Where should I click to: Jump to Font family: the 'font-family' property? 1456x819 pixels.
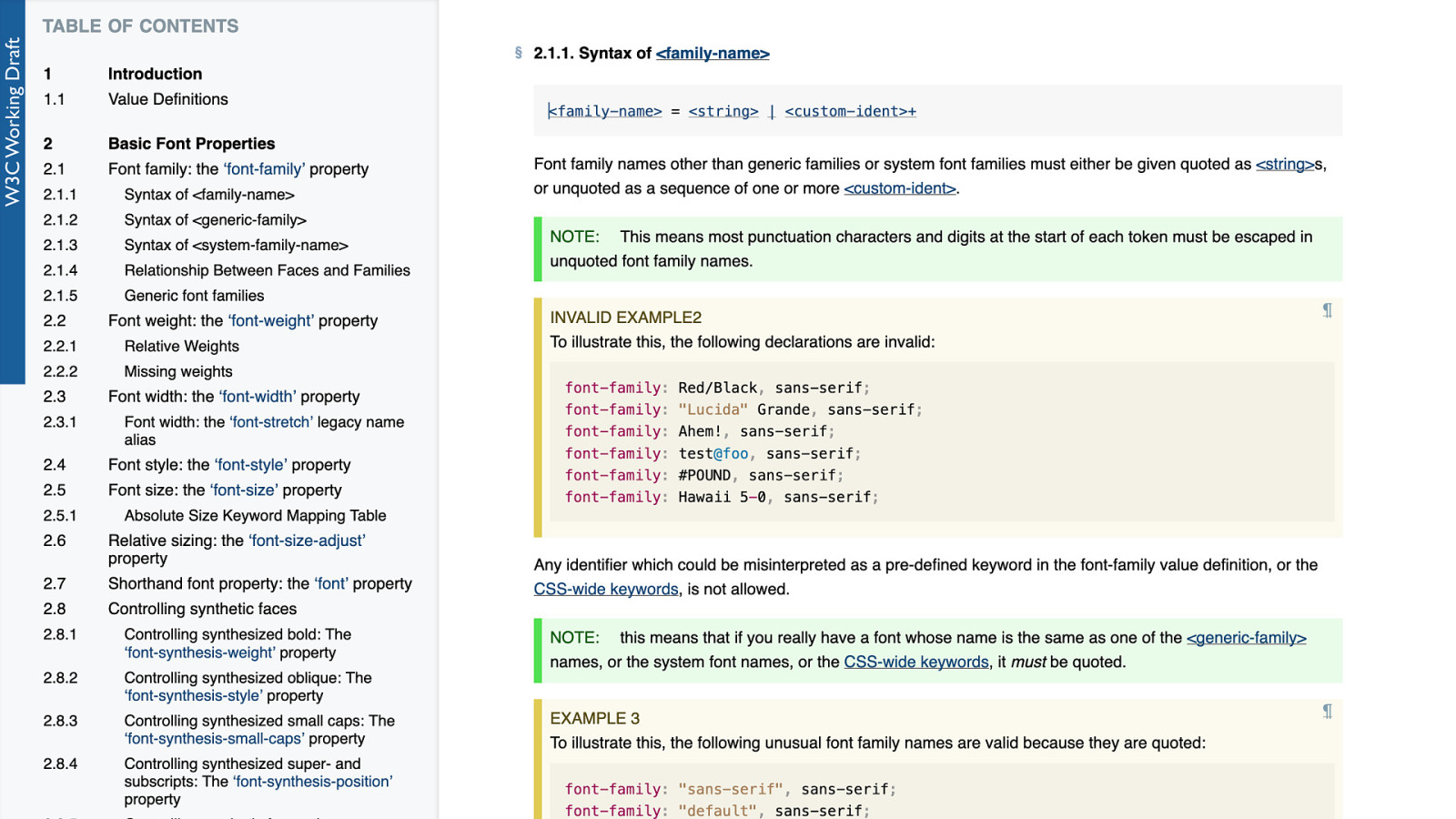238,169
